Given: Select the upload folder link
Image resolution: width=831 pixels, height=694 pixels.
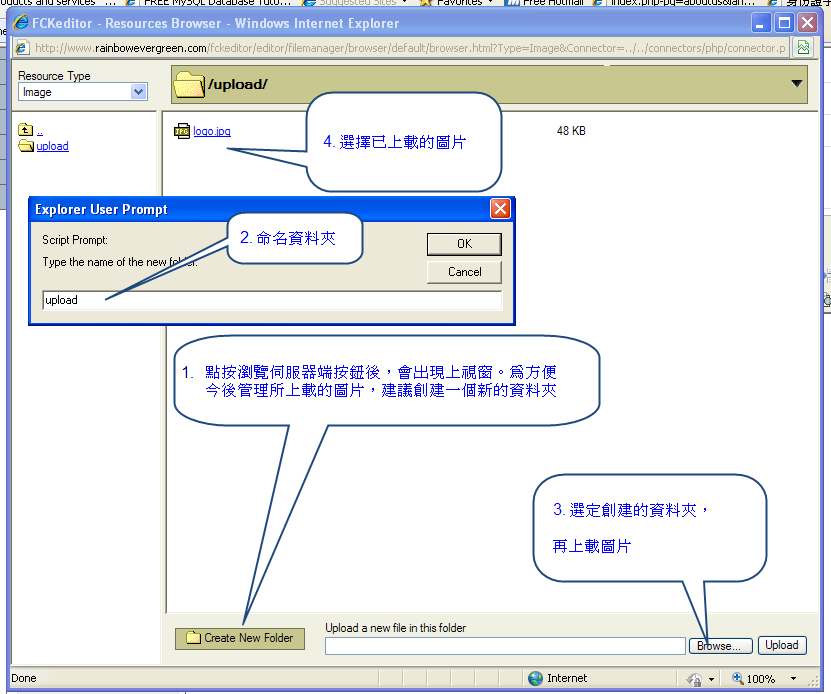Looking at the screenshot, I should [x=52, y=146].
